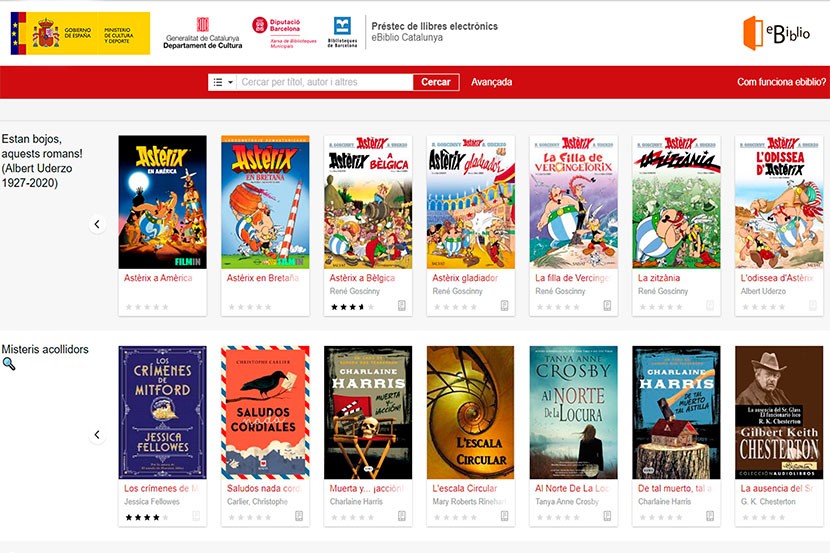Click the magnifying glass under Misteris acollidors
The width and height of the screenshot is (830, 553).
8,364
